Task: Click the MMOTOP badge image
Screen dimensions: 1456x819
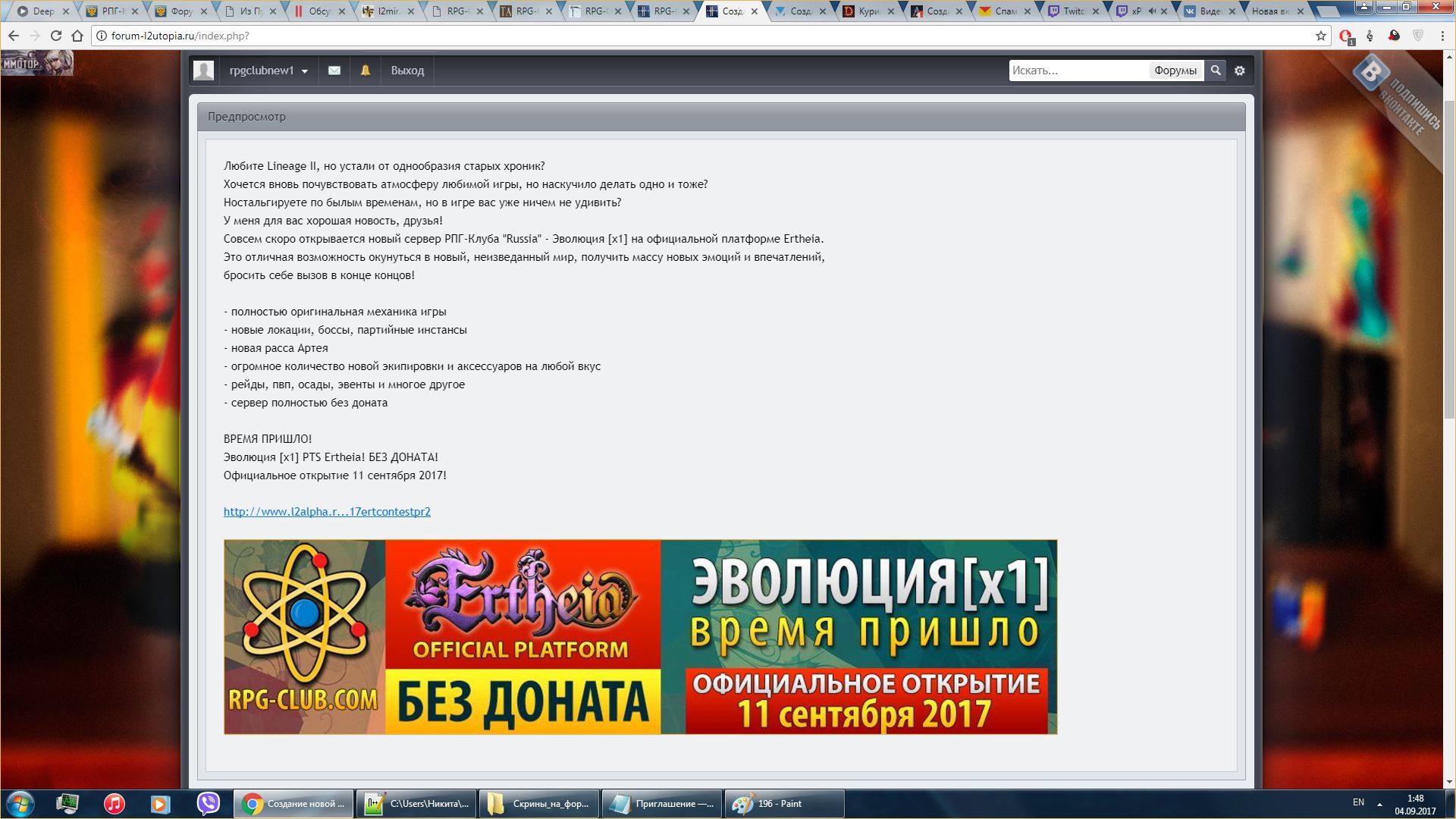Action: point(37,63)
